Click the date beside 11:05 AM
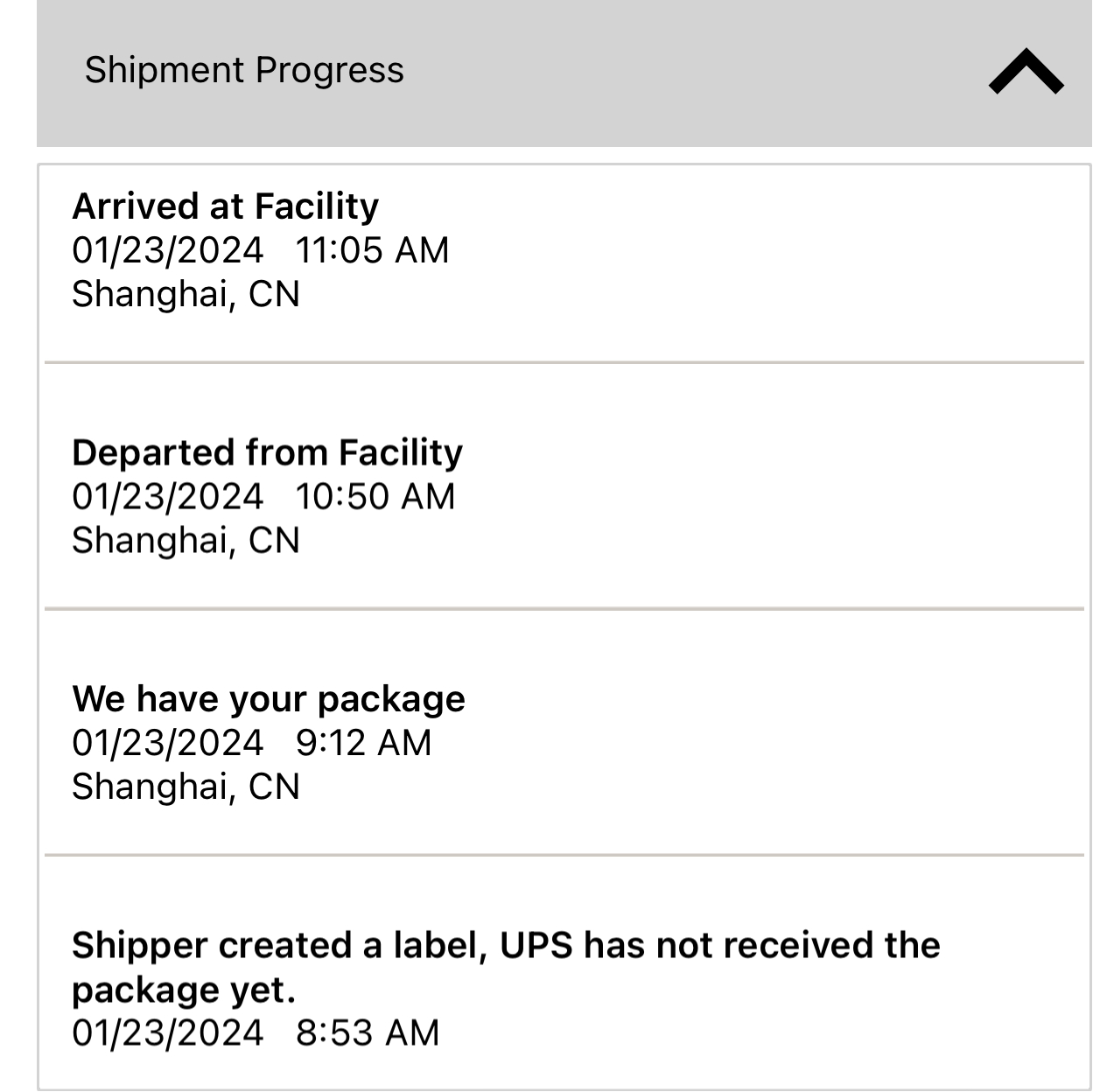This screenshot has height=1092, width=1107. [x=167, y=250]
